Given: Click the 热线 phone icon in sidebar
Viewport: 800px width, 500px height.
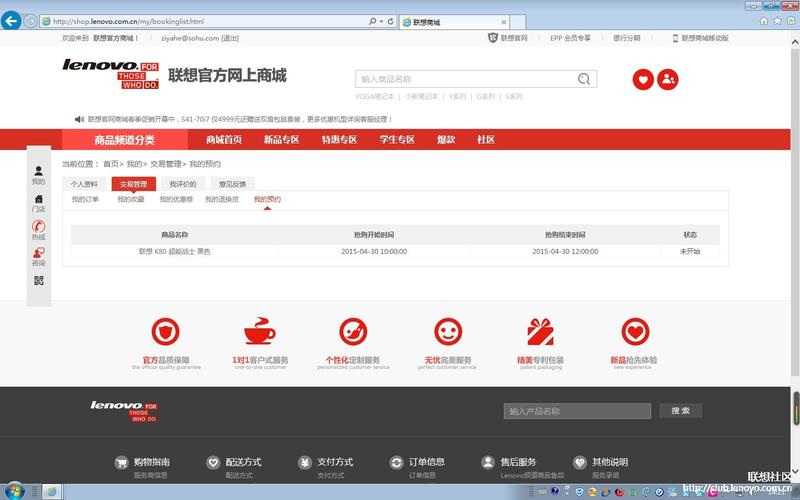Looking at the screenshot, I should 38,226.
